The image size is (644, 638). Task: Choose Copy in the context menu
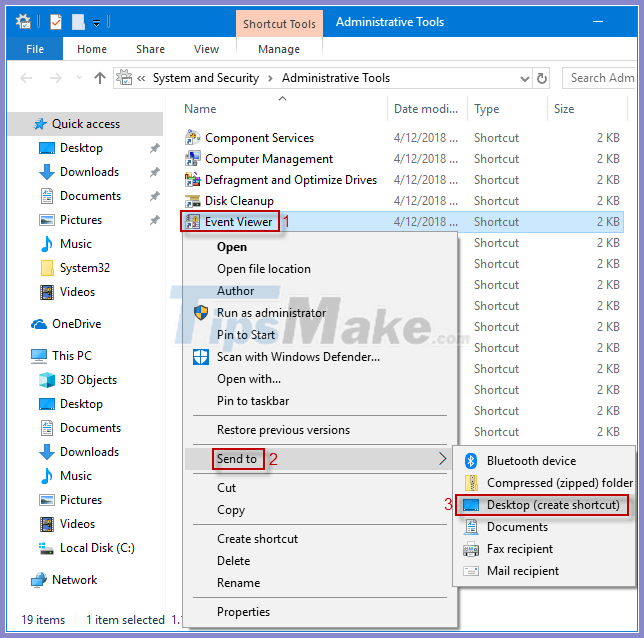(231, 510)
